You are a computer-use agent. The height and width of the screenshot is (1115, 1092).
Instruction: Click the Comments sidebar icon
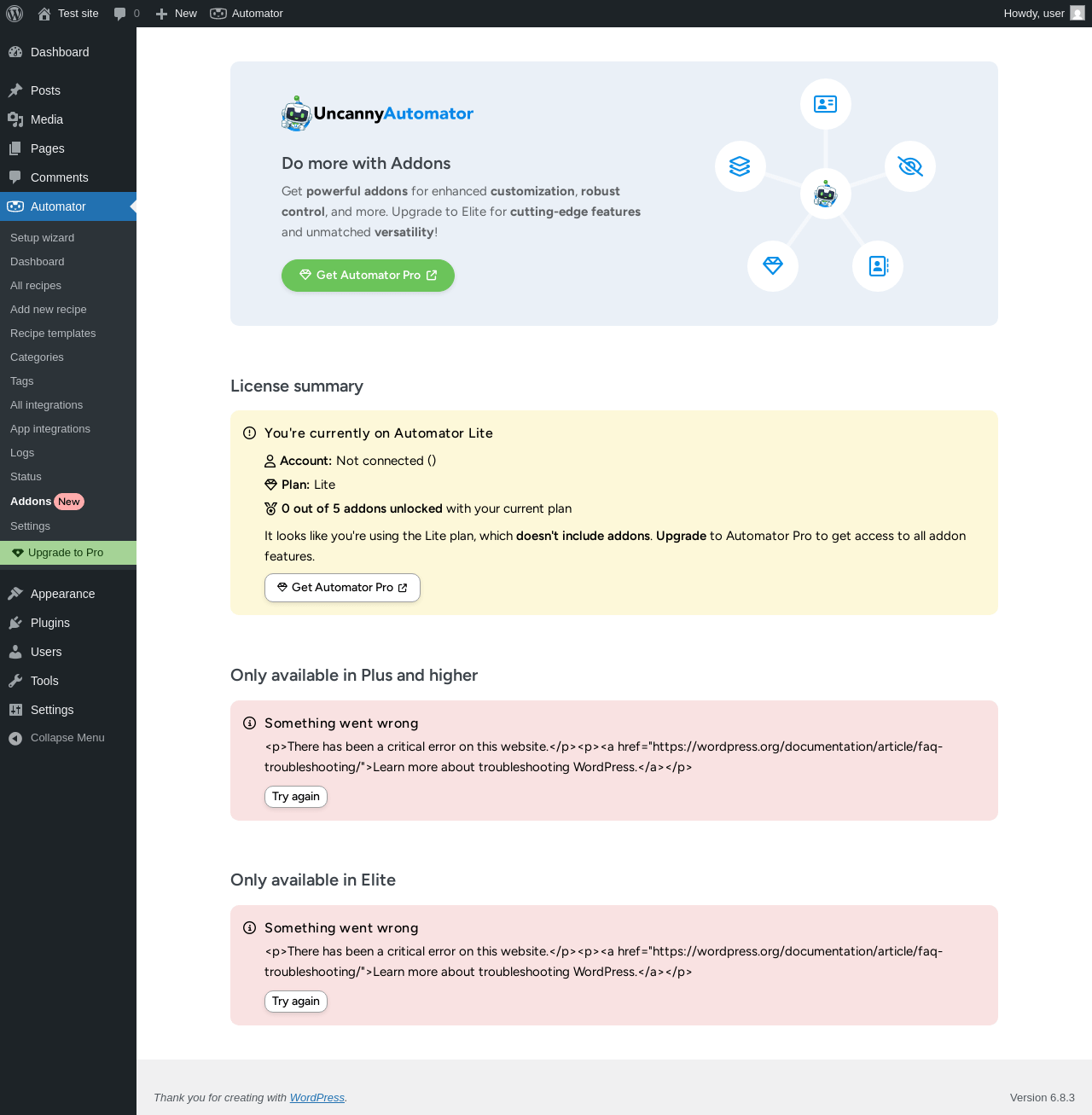tap(15, 177)
